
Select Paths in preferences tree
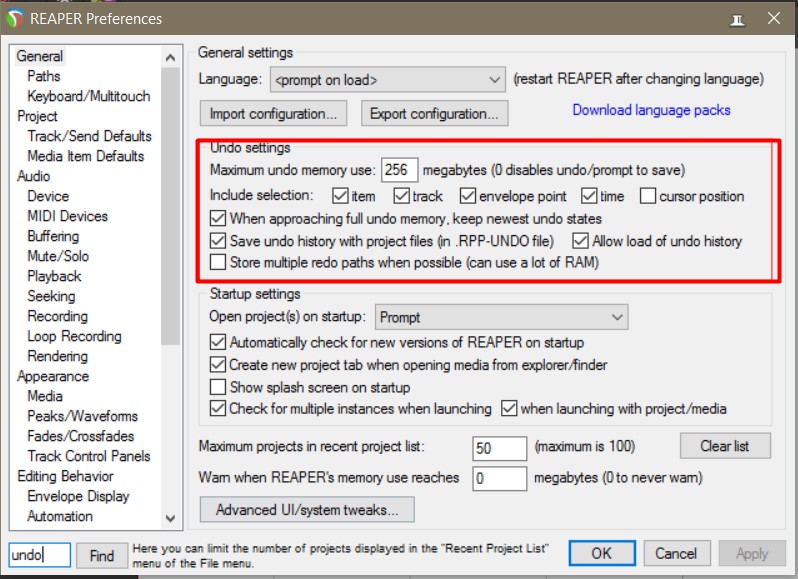44,76
